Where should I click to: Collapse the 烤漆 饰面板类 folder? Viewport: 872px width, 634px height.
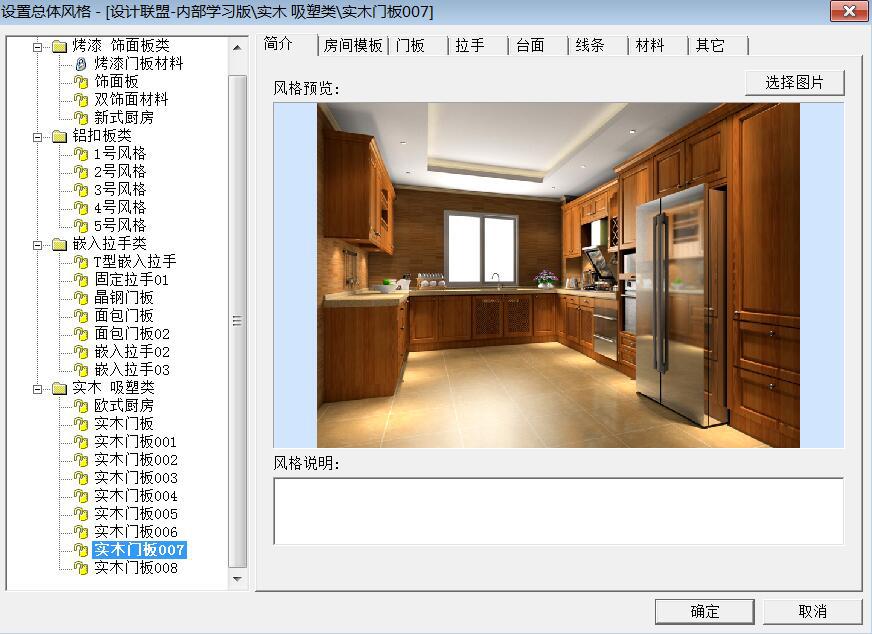pos(37,47)
